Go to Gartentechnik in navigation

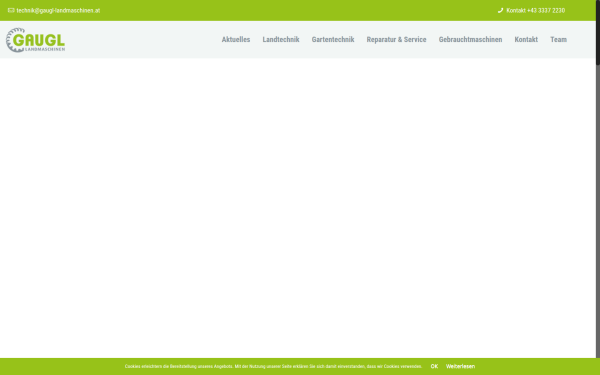(x=333, y=39)
